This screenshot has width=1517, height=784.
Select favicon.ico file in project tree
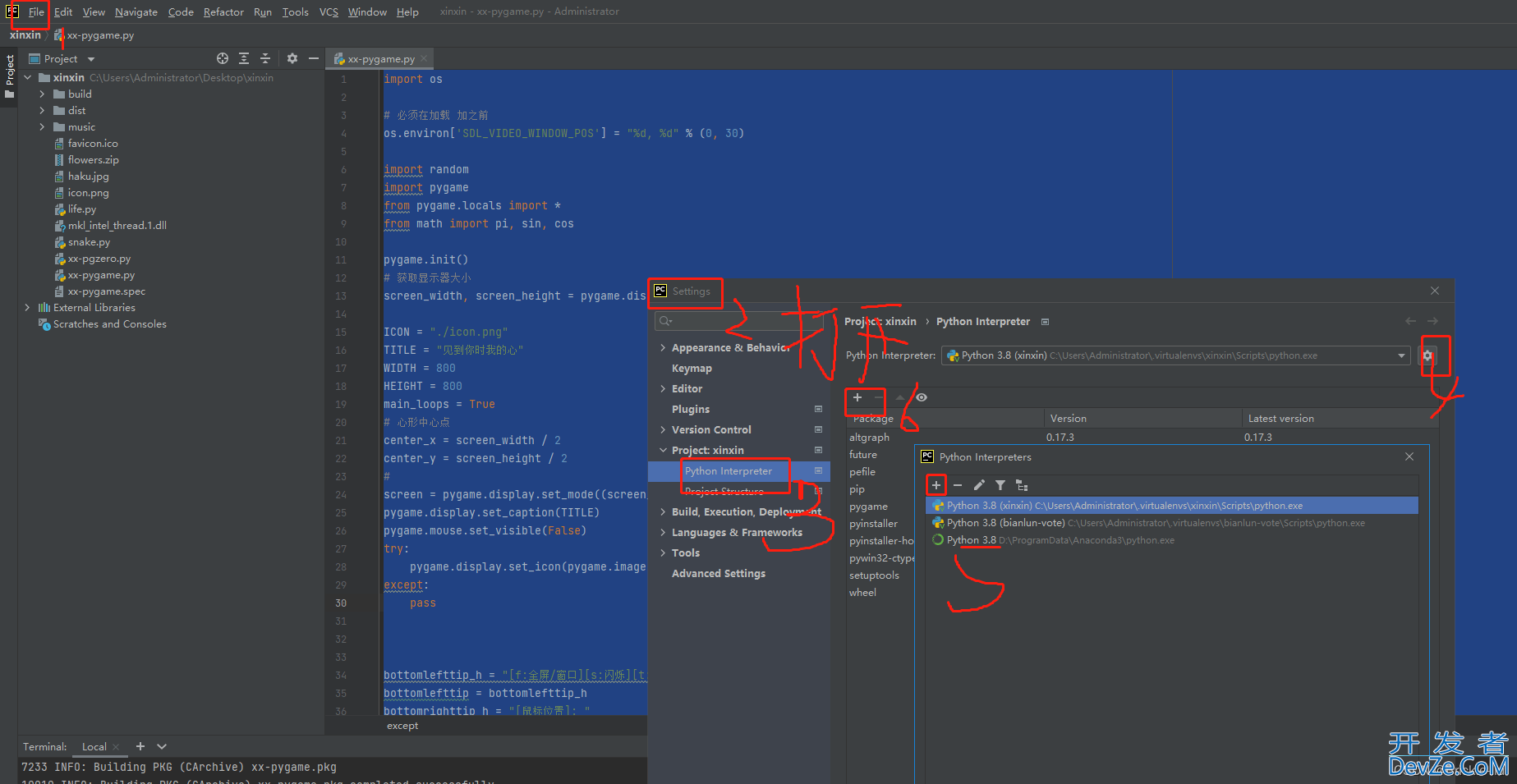pos(93,144)
